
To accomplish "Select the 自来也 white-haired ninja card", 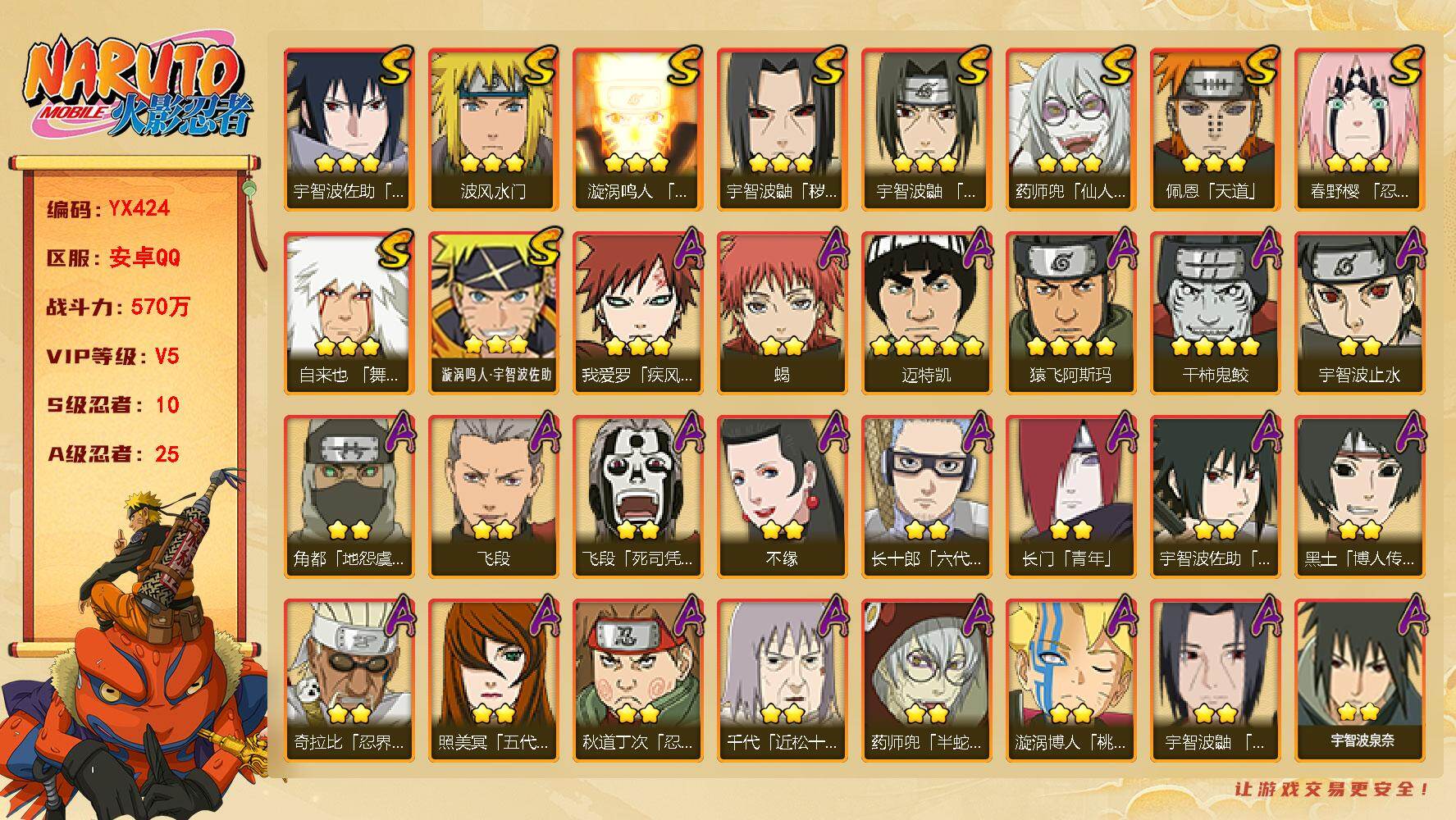I will [x=349, y=313].
